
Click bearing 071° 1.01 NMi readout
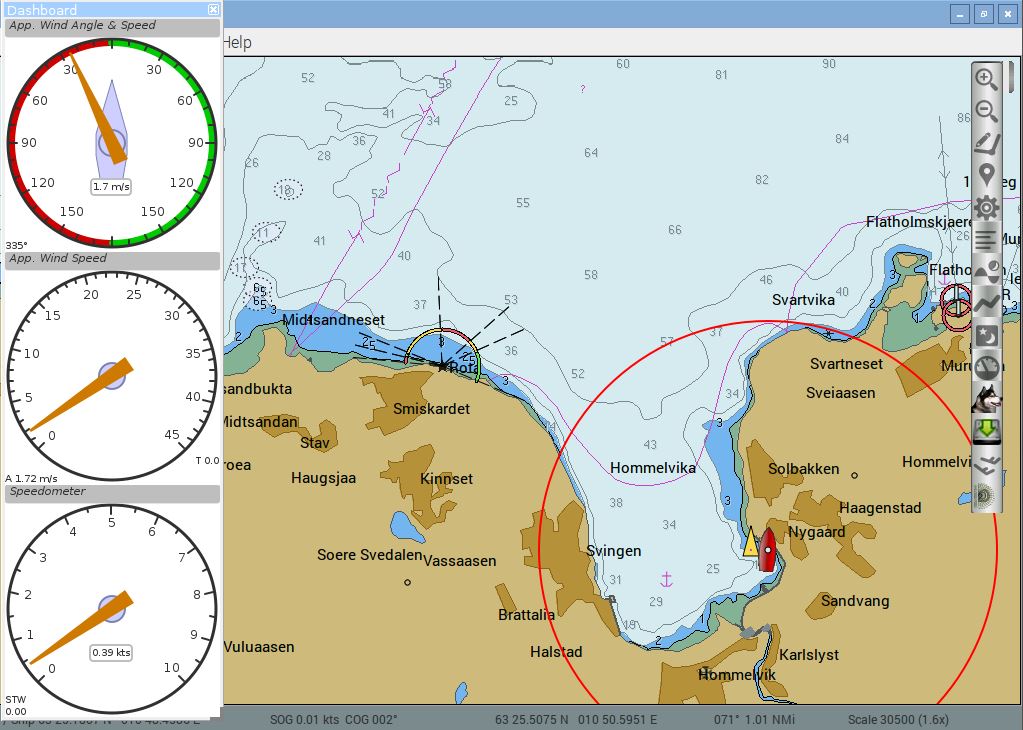pyautogui.click(x=755, y=720)
